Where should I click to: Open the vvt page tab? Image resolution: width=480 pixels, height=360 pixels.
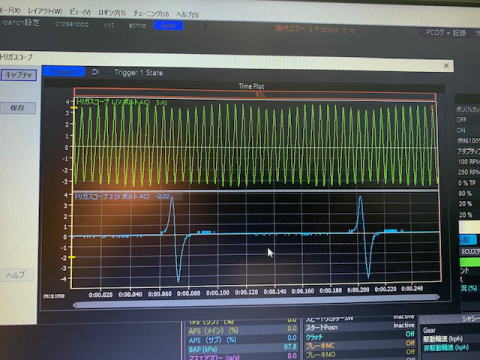tap(109, 25)
